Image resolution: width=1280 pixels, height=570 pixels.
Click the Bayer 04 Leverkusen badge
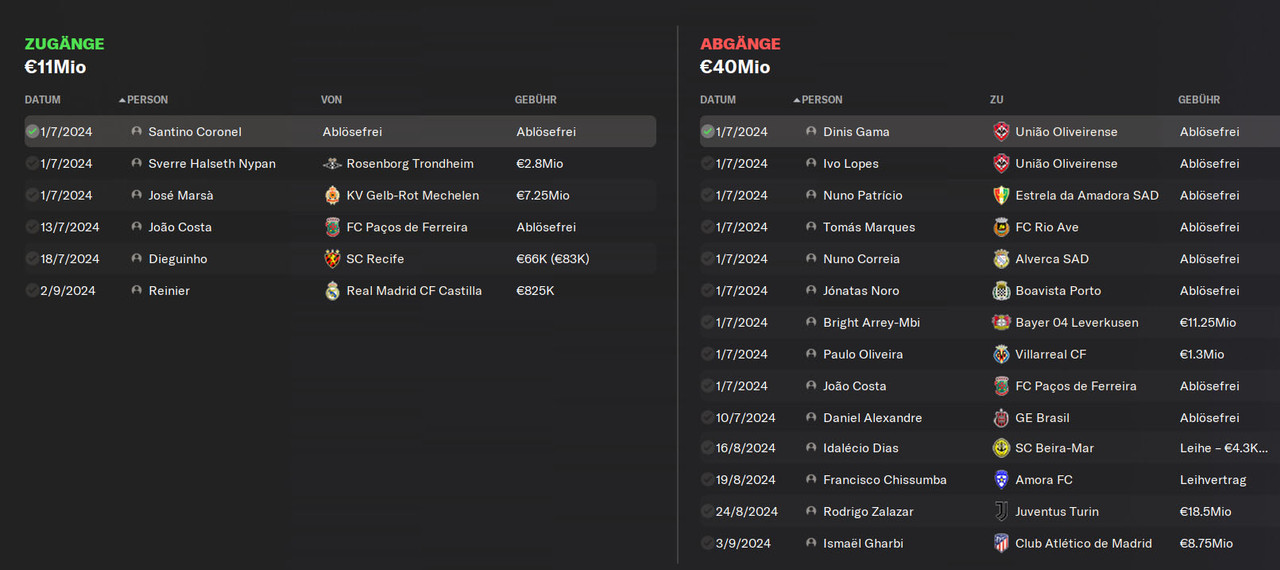point(1001,323)
